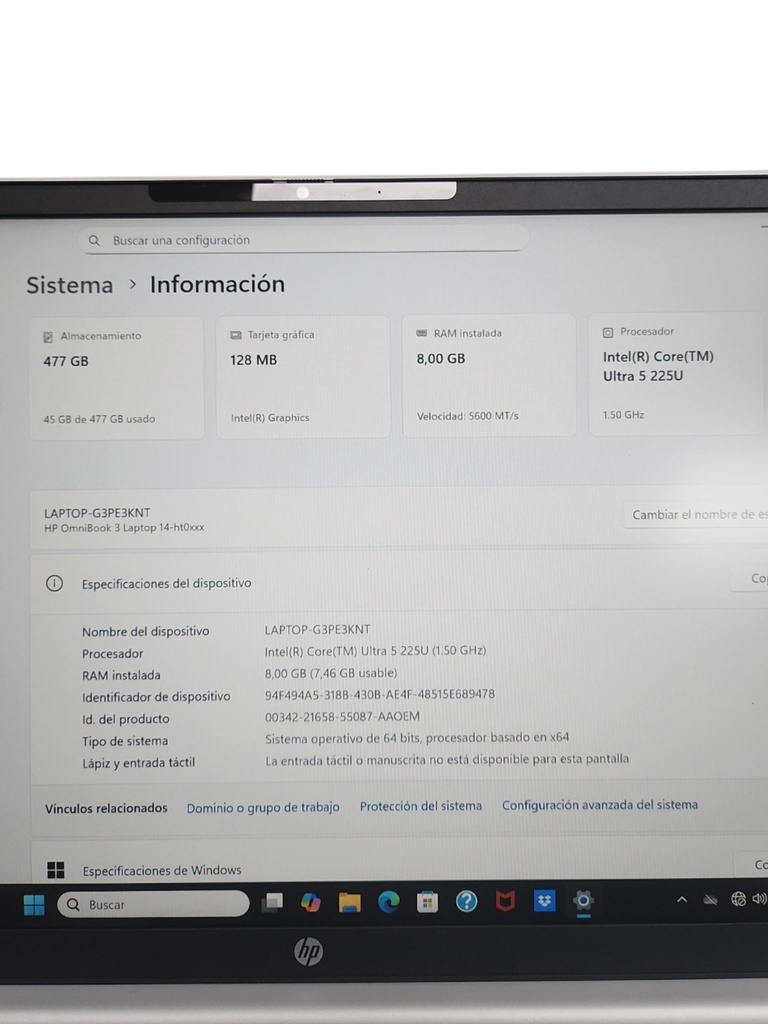Select identifier 94F494A5-318B-430B-AE4F-48515E689478
The image size is (768, 1024).
(x=379, y=694)
